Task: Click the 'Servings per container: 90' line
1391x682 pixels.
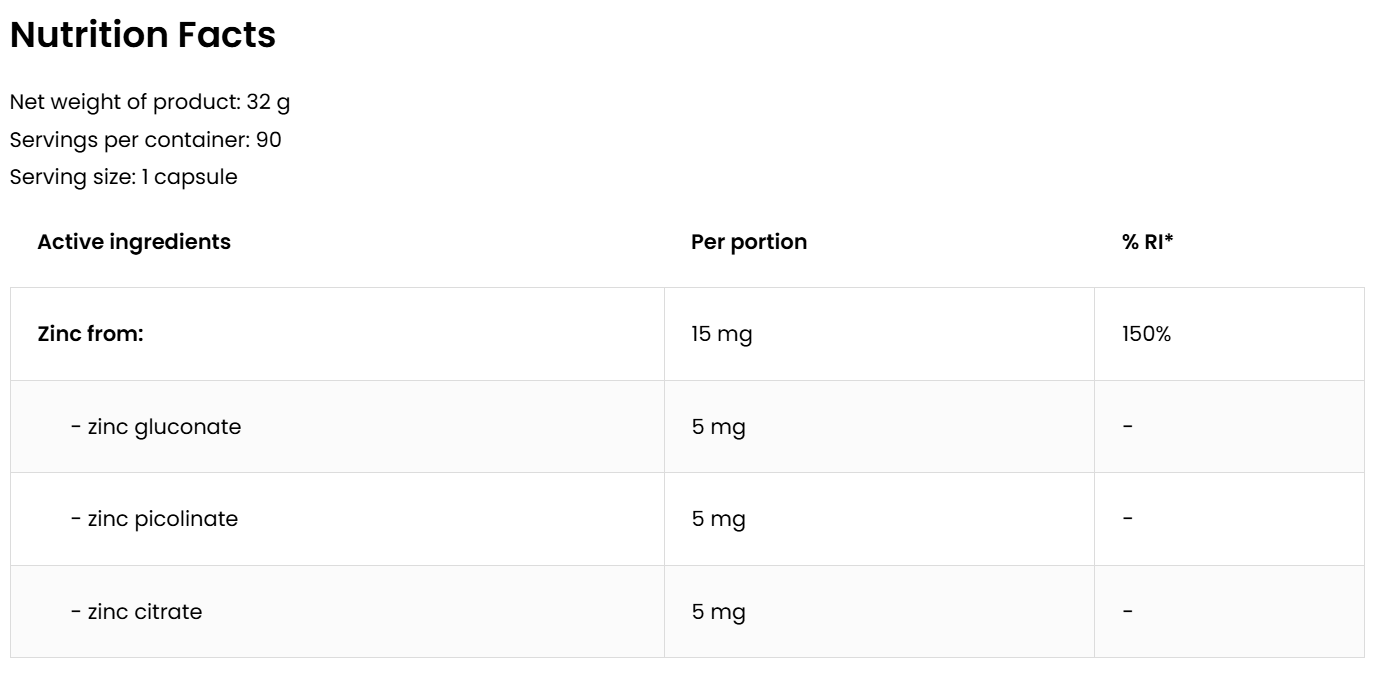Action: tap(145, 140)
